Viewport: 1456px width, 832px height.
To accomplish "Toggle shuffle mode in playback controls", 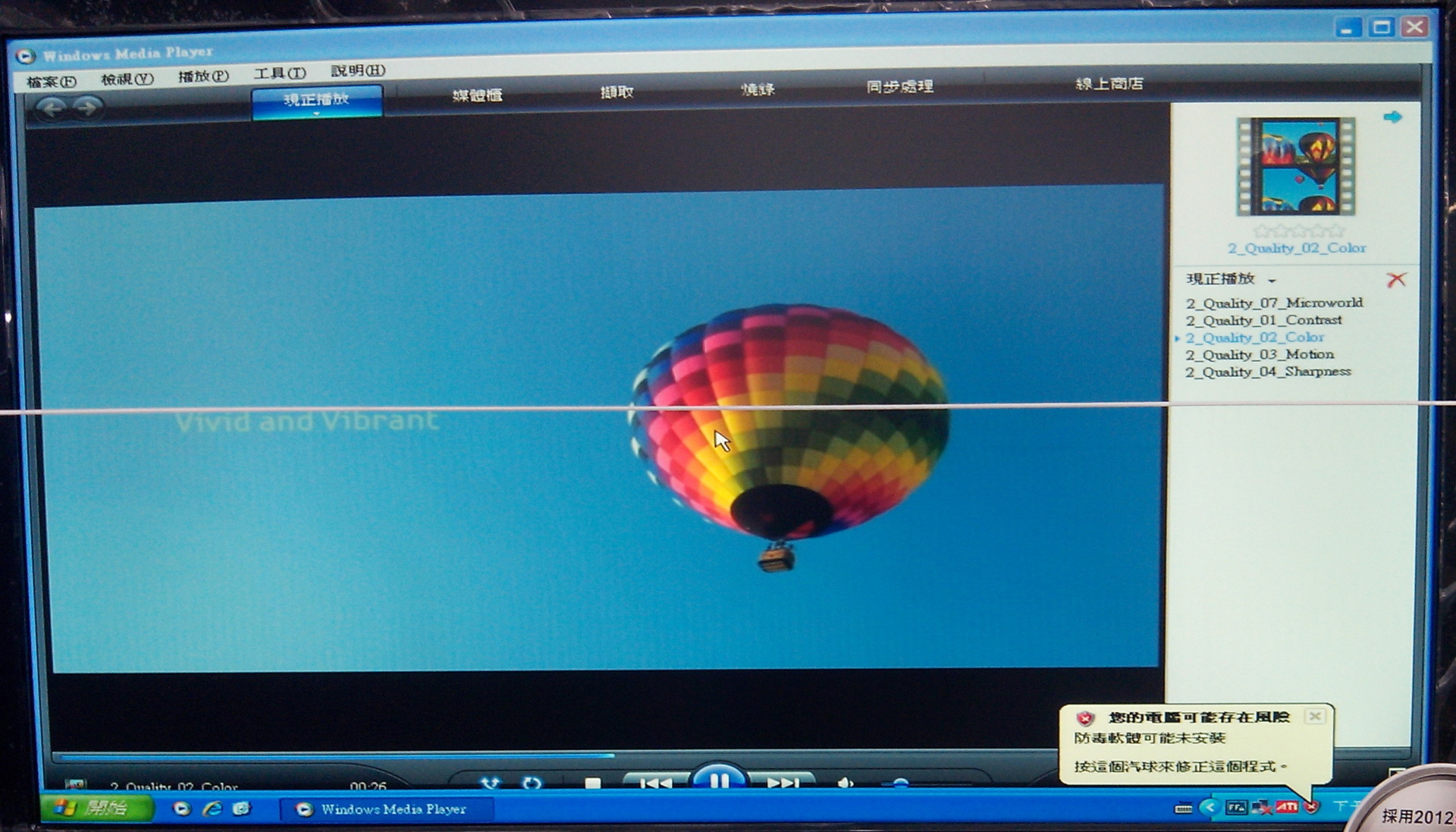I will click(491, 782).
